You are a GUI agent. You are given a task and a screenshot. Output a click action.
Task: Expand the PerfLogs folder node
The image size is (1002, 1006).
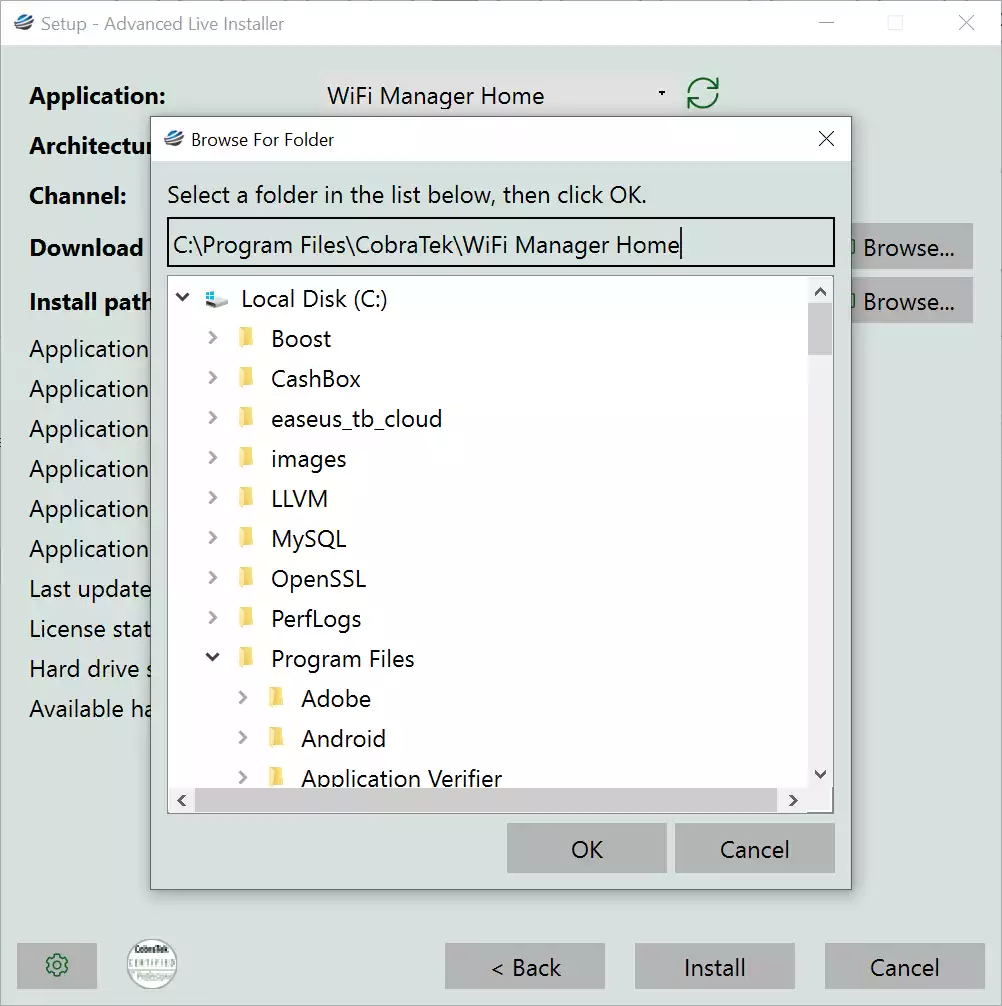coord(213,618)
